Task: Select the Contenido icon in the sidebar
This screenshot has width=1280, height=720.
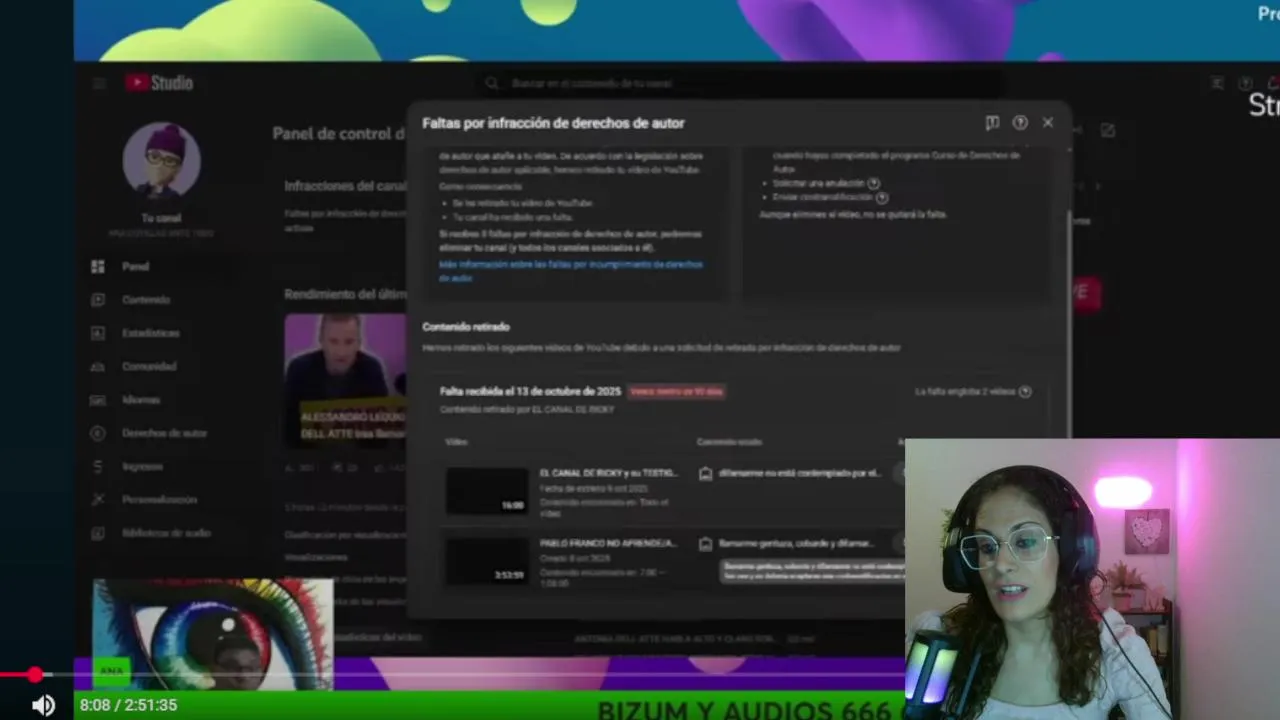Action: pos(98,299)
